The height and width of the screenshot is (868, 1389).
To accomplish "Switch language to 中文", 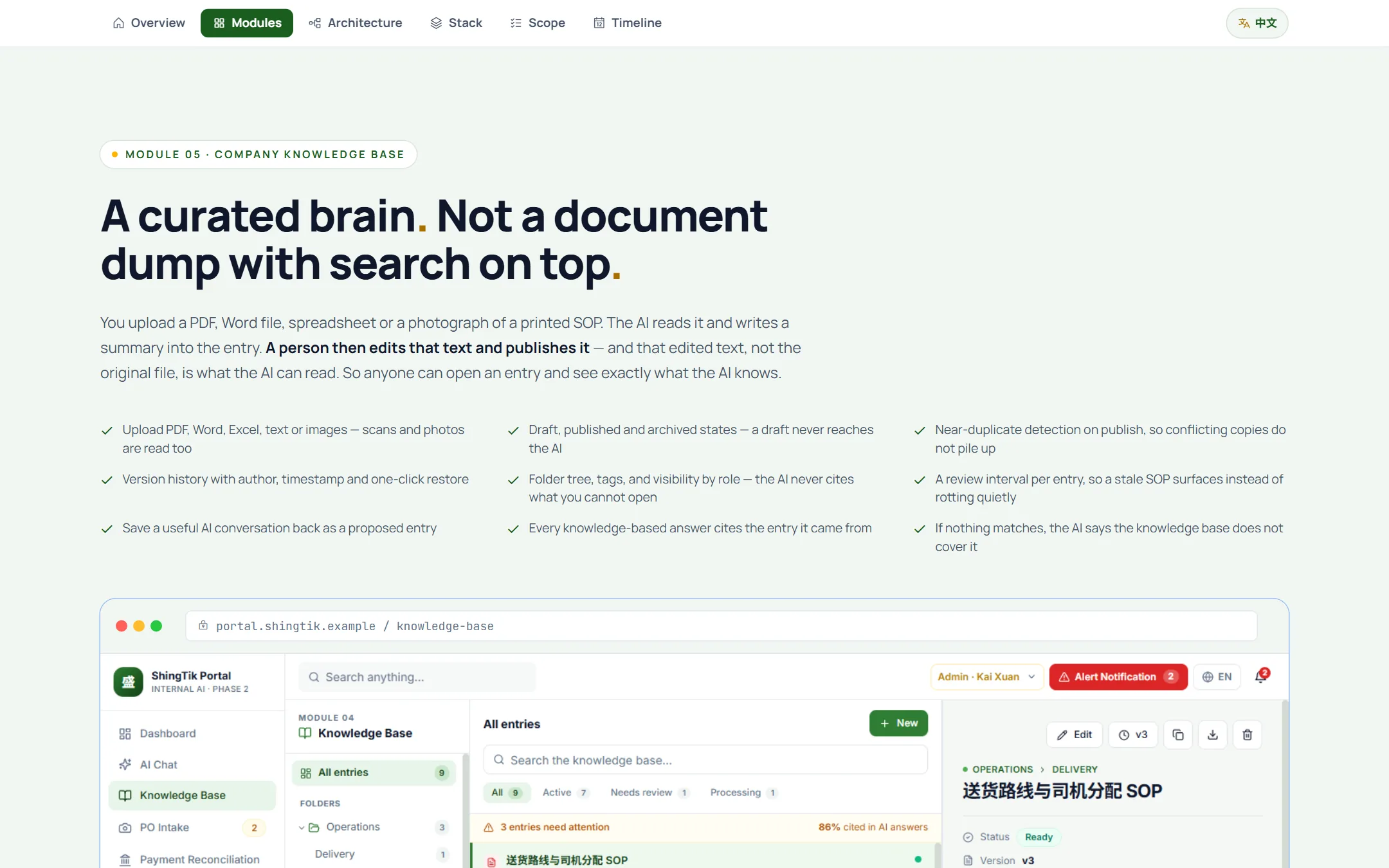I will coord(1257,23).
